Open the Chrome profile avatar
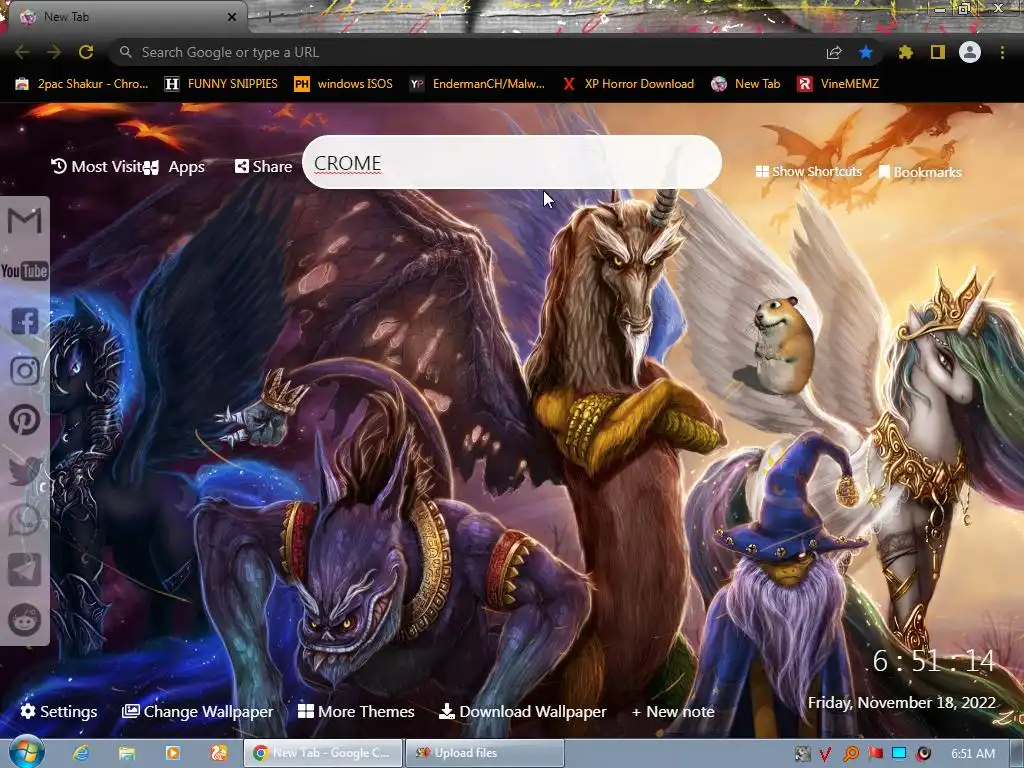This screenshot has width=1024, height=768. point(970,52)
